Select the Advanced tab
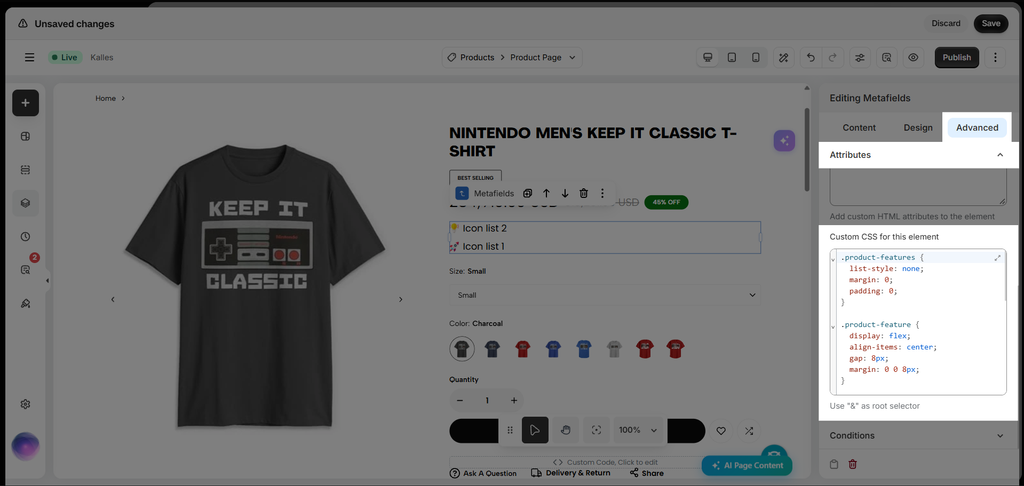The width and height of the screenshot is (1024, 486). pos(977,127)
